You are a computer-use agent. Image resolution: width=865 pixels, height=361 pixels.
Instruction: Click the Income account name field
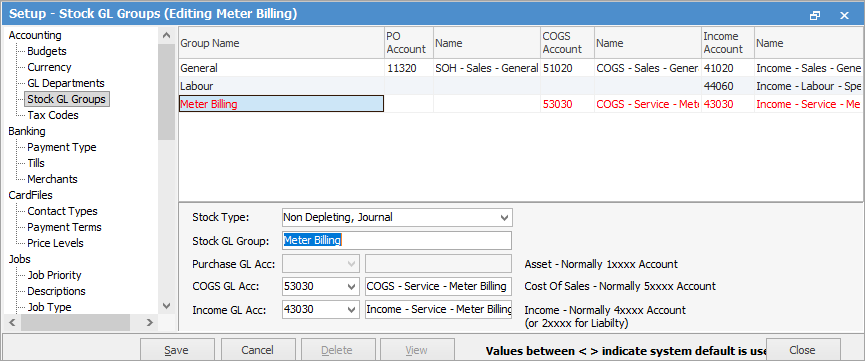[x=439, y=310]
